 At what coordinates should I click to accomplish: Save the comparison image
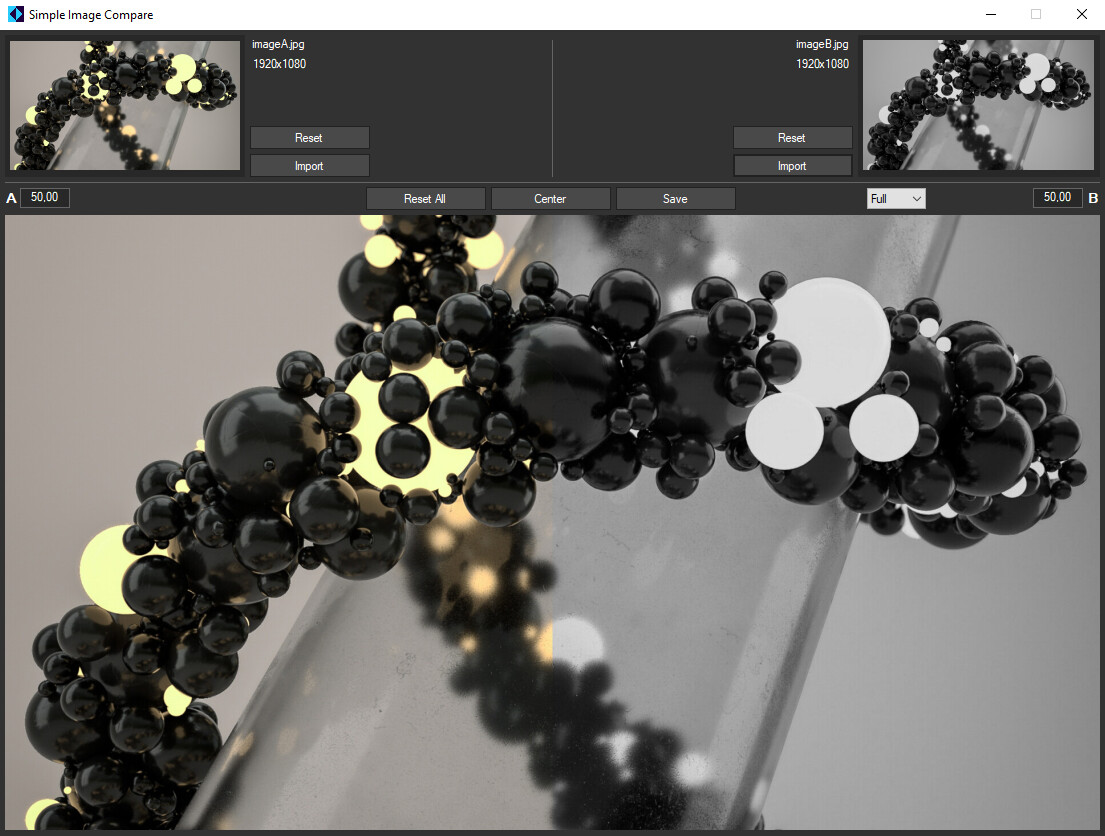pos(675,199)
